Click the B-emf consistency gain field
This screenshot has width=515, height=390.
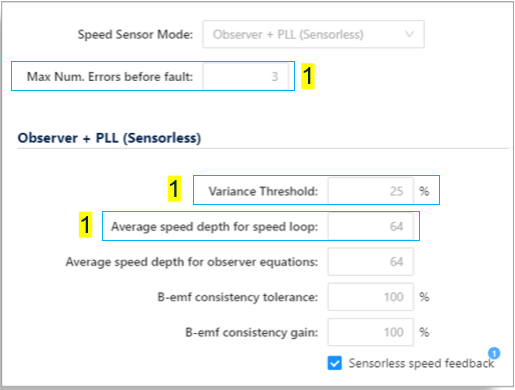[371, 332]
